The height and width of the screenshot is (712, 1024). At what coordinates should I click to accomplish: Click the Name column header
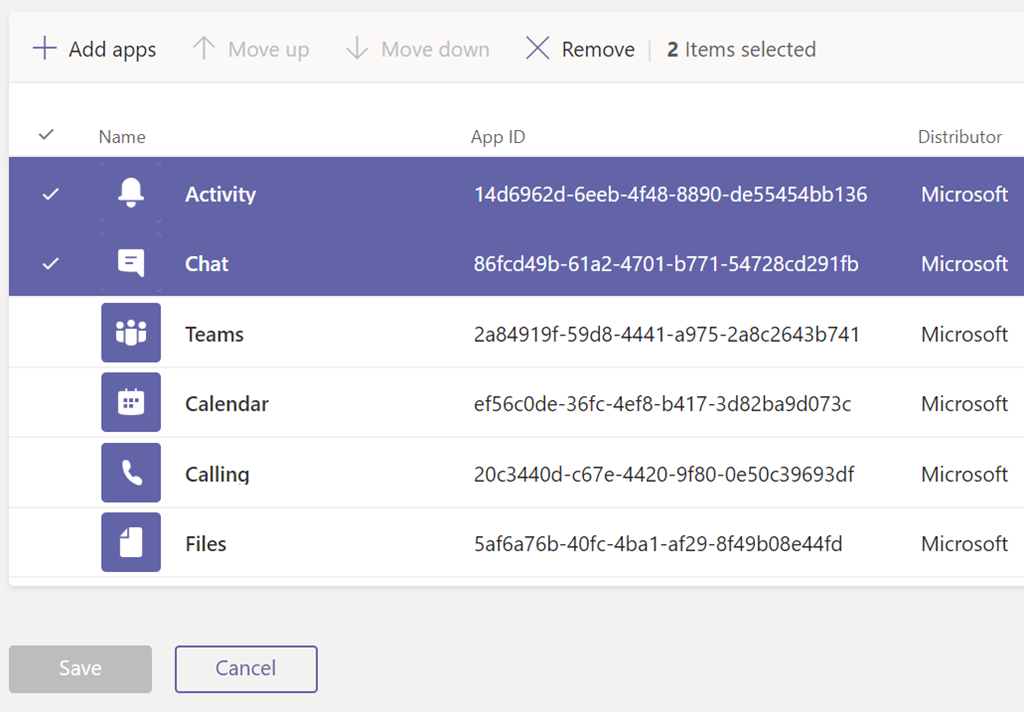pyautogui.click(x=121, y=136)
